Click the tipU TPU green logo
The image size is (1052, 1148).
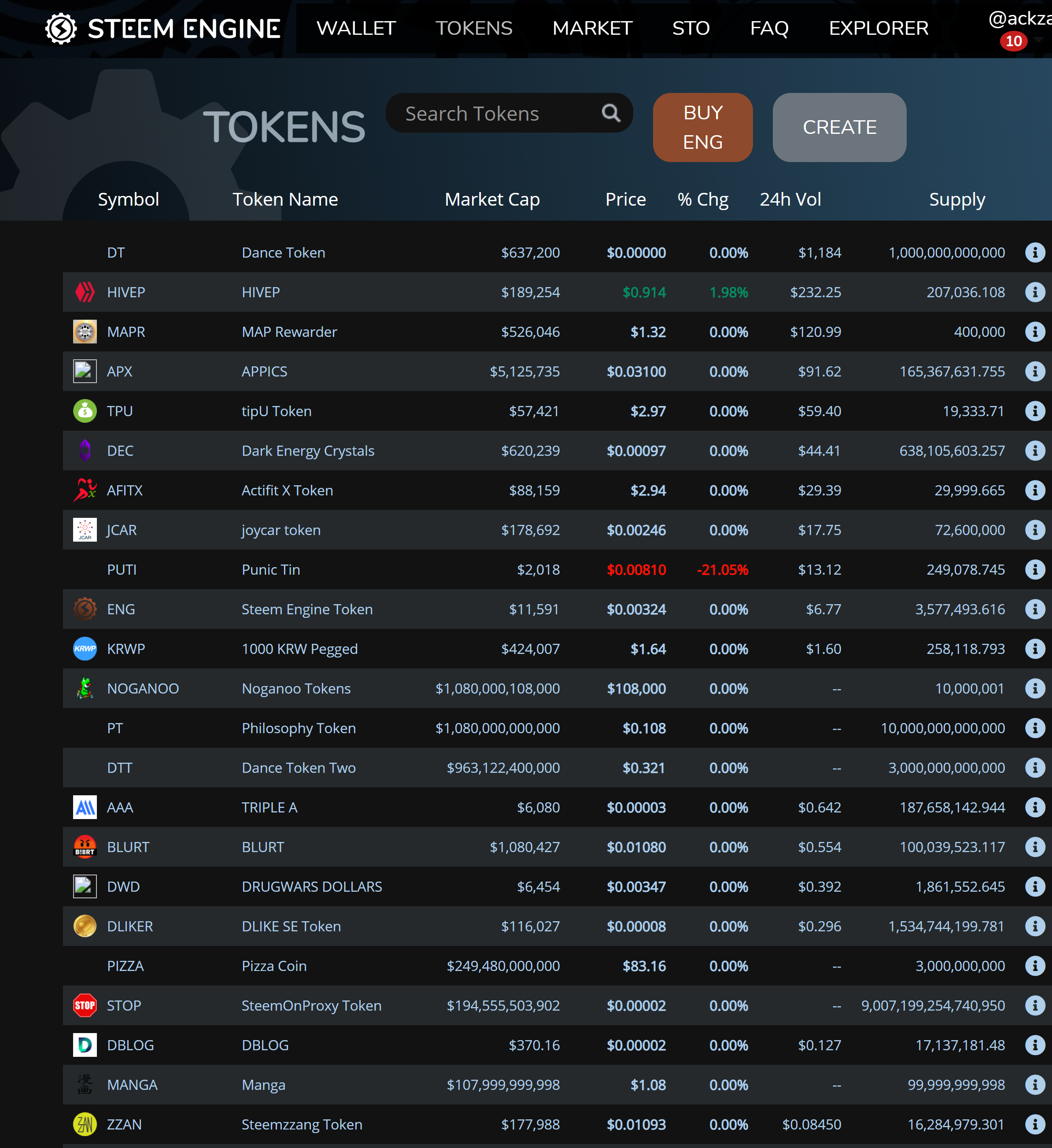(85, 410)
